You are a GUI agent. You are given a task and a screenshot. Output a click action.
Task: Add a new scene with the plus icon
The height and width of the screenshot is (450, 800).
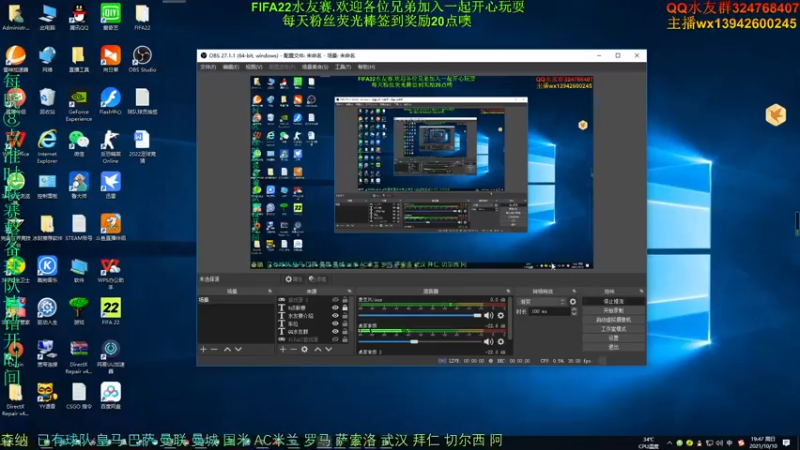[203, 349]
